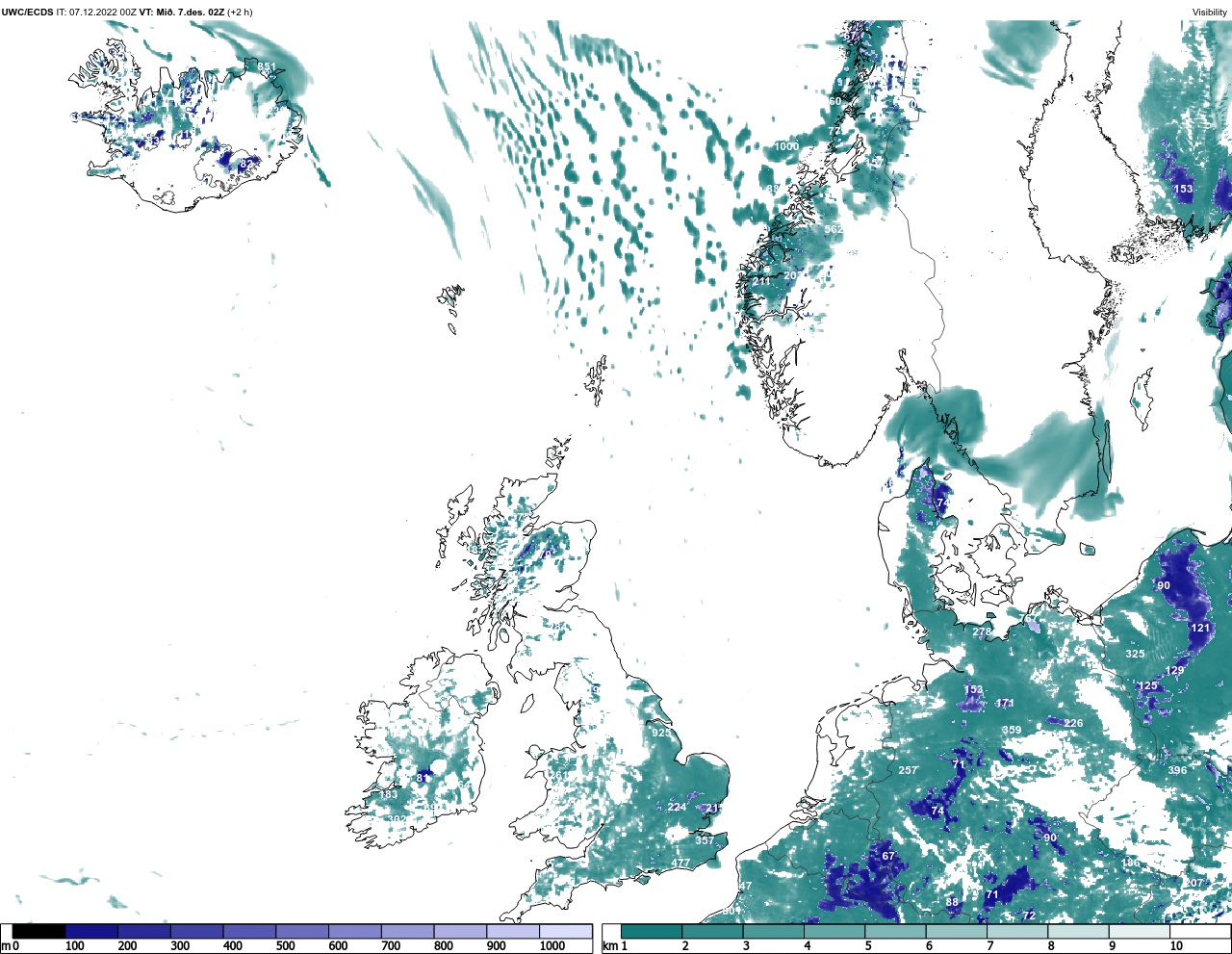Image resolution: width=1232 pixels, height=954 pixels.
Task: Click the '211' value on Norway's west coast
Action: pos(761,282)
